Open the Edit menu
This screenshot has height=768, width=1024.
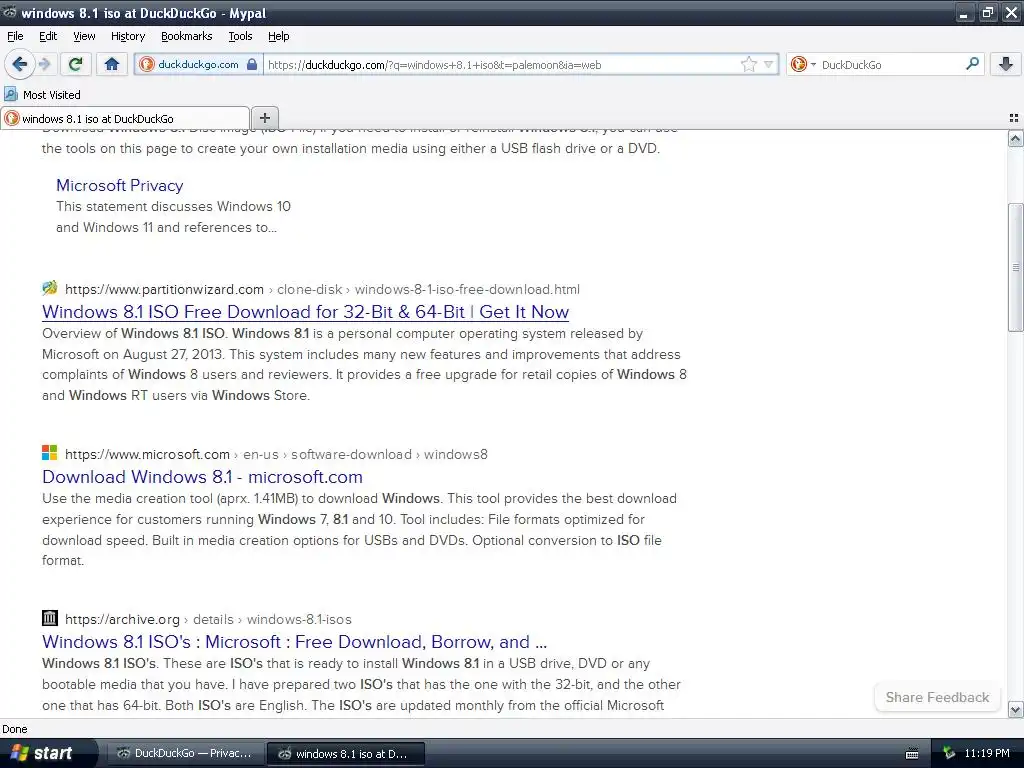(x=48, y=36)
